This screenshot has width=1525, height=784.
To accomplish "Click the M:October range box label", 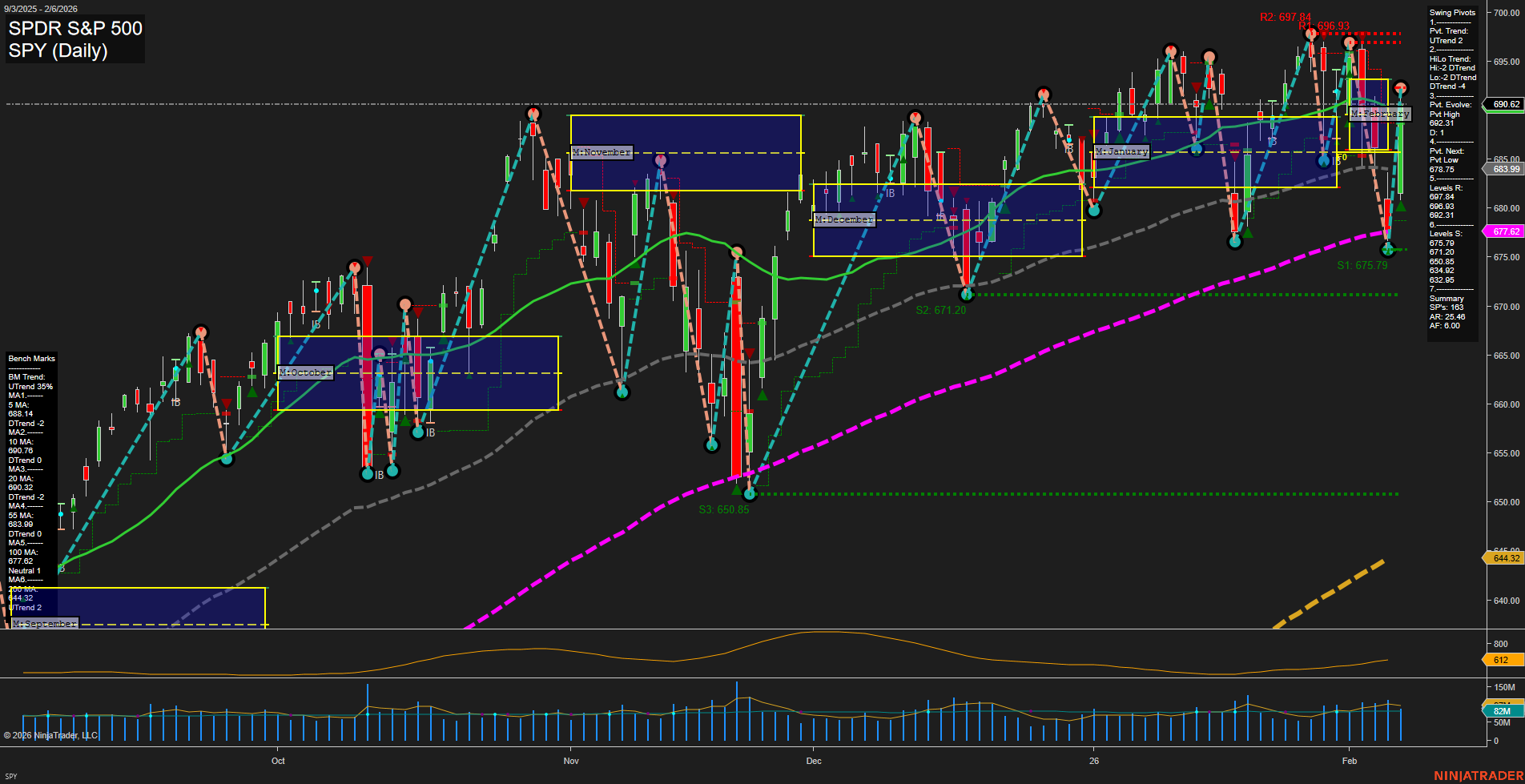I will [304, 372].
